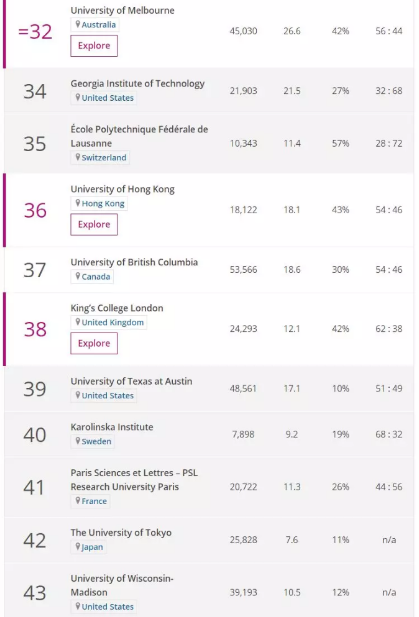Click location pin icon beside France
419x617 pixels.
(x=78, y=501)
